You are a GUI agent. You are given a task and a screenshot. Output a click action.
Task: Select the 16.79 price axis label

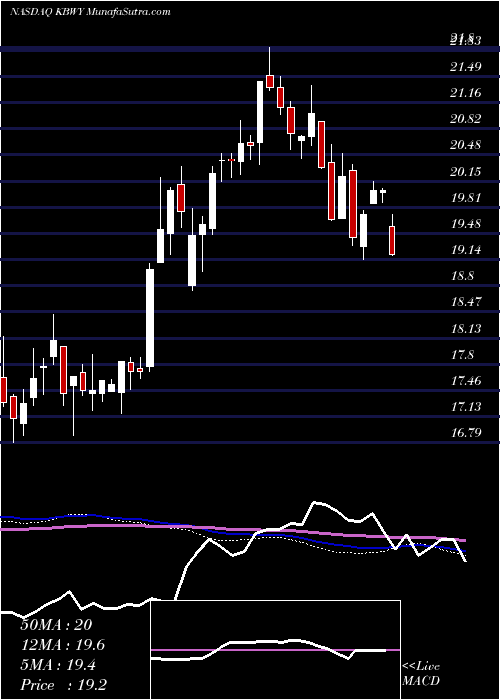point(466,433)
